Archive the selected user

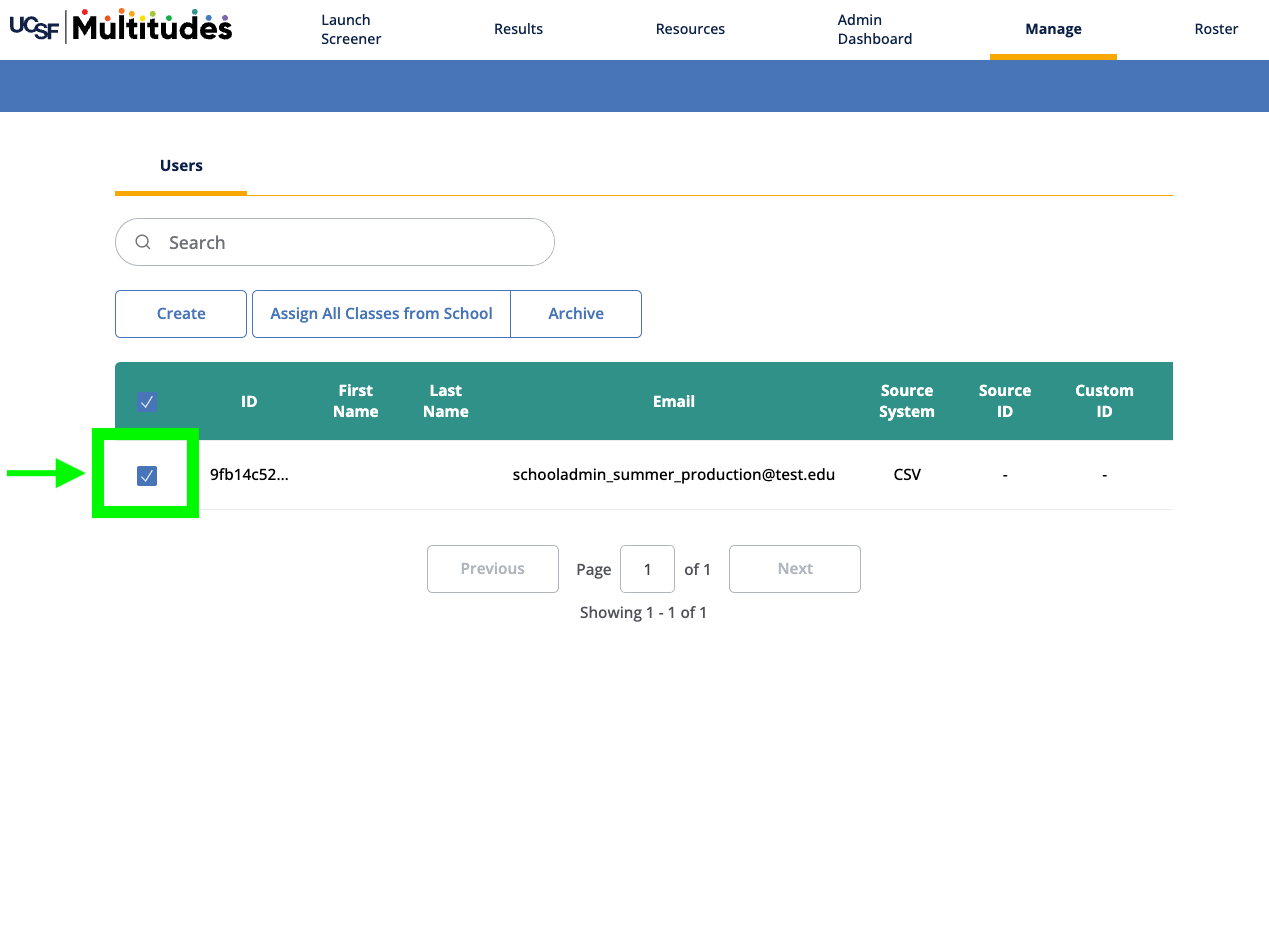[576, 314]
